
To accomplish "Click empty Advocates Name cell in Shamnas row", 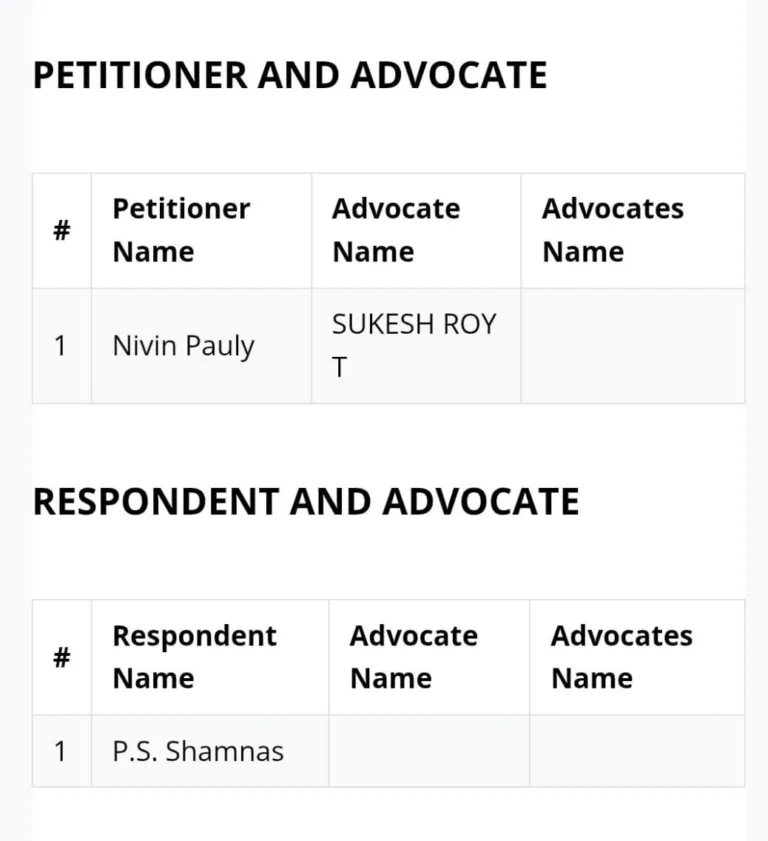I will [x=637, y=751].
